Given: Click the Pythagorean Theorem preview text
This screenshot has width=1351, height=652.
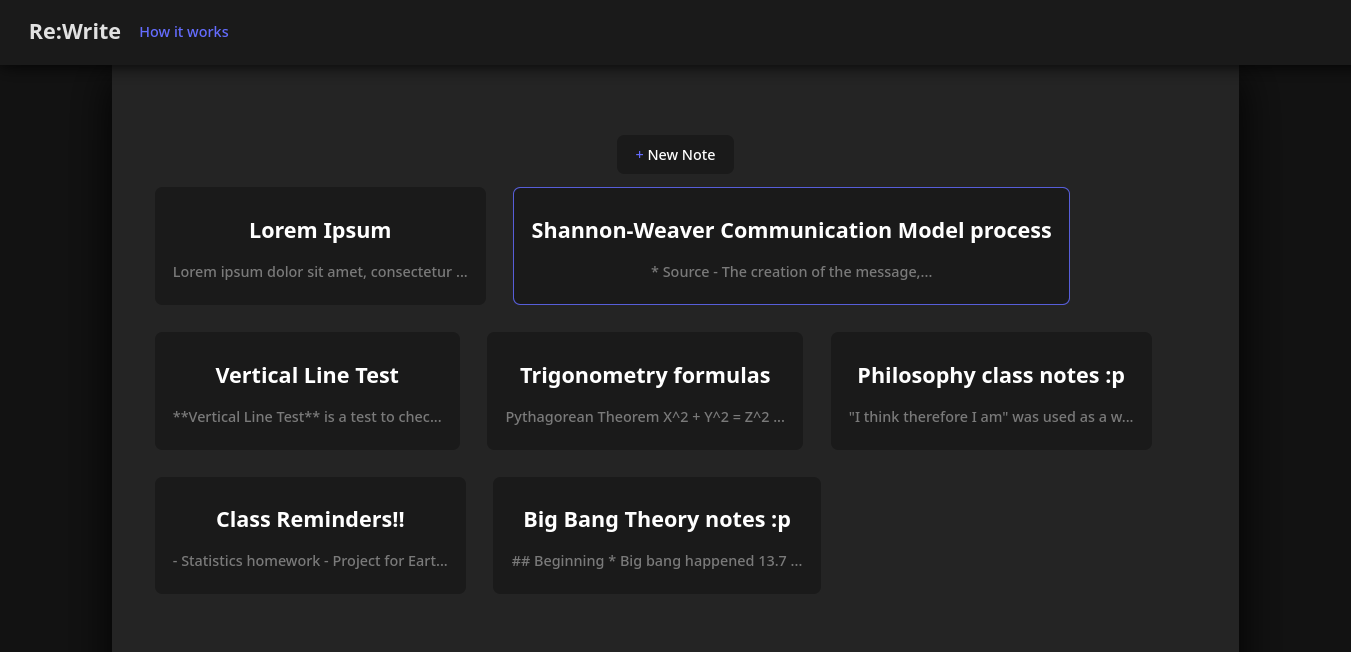Looking at the screenshot, I should pyautogui.click(x=645, y=417).
